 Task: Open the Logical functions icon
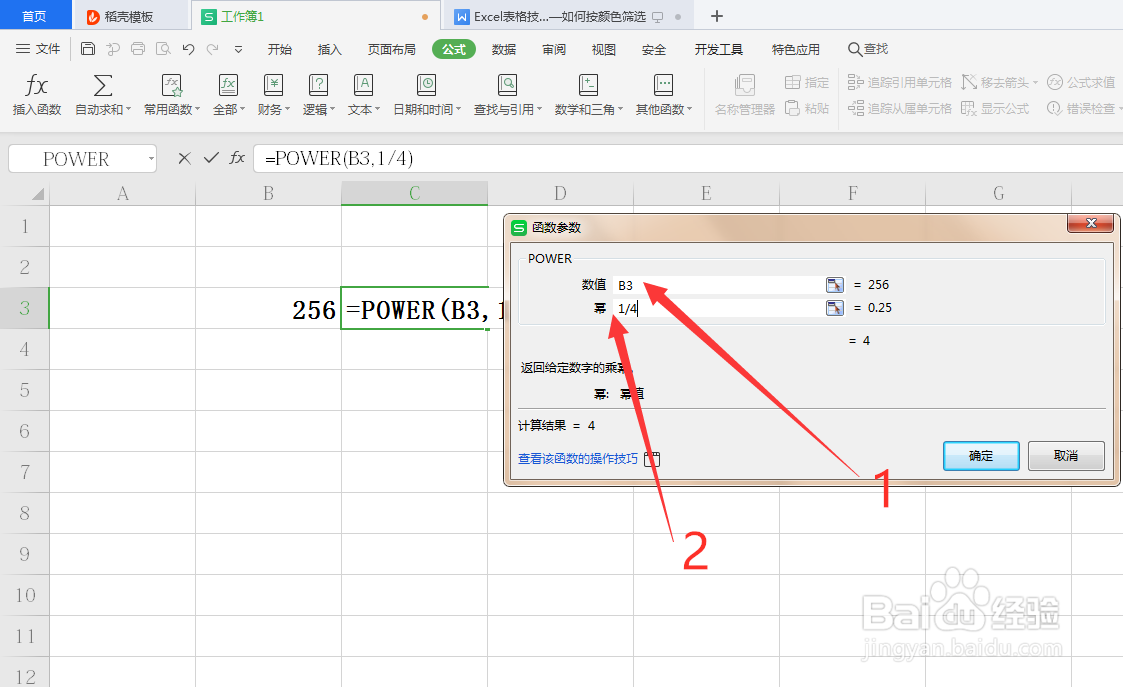(x=318, y=86)
